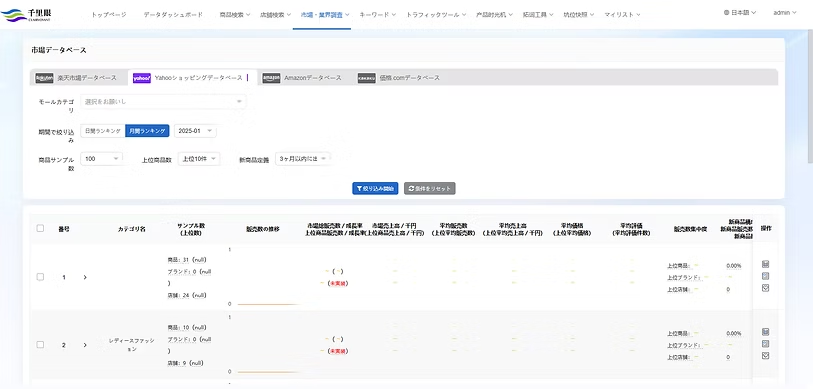The image size is (813, 389).
Task: Click third action icon in row 2
Action: pyautogui.click(x=765, y=356)
